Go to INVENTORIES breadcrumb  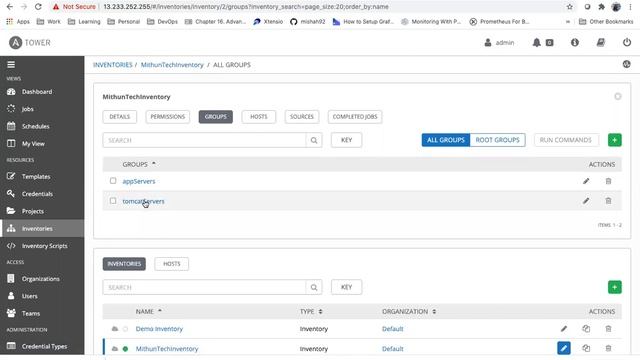coord(113,65)
